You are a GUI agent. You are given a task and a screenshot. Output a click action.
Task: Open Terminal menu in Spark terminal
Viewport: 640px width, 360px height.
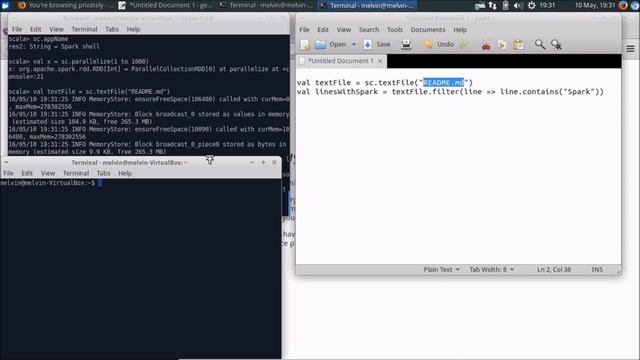tap(84, 29)
